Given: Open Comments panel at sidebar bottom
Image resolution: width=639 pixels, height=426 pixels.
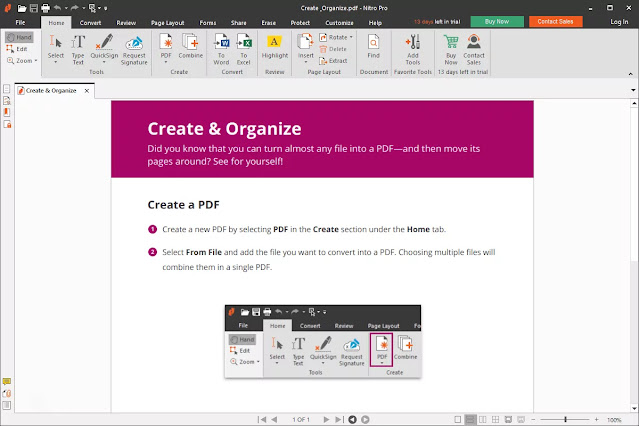Looking at the screenshot, I should tap(7, 382).
